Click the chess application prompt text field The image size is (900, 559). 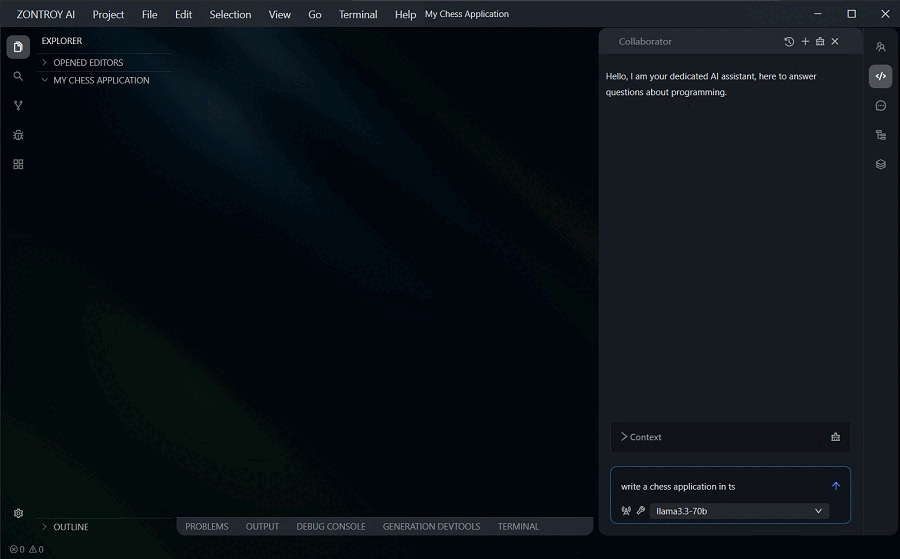[720, 487]
